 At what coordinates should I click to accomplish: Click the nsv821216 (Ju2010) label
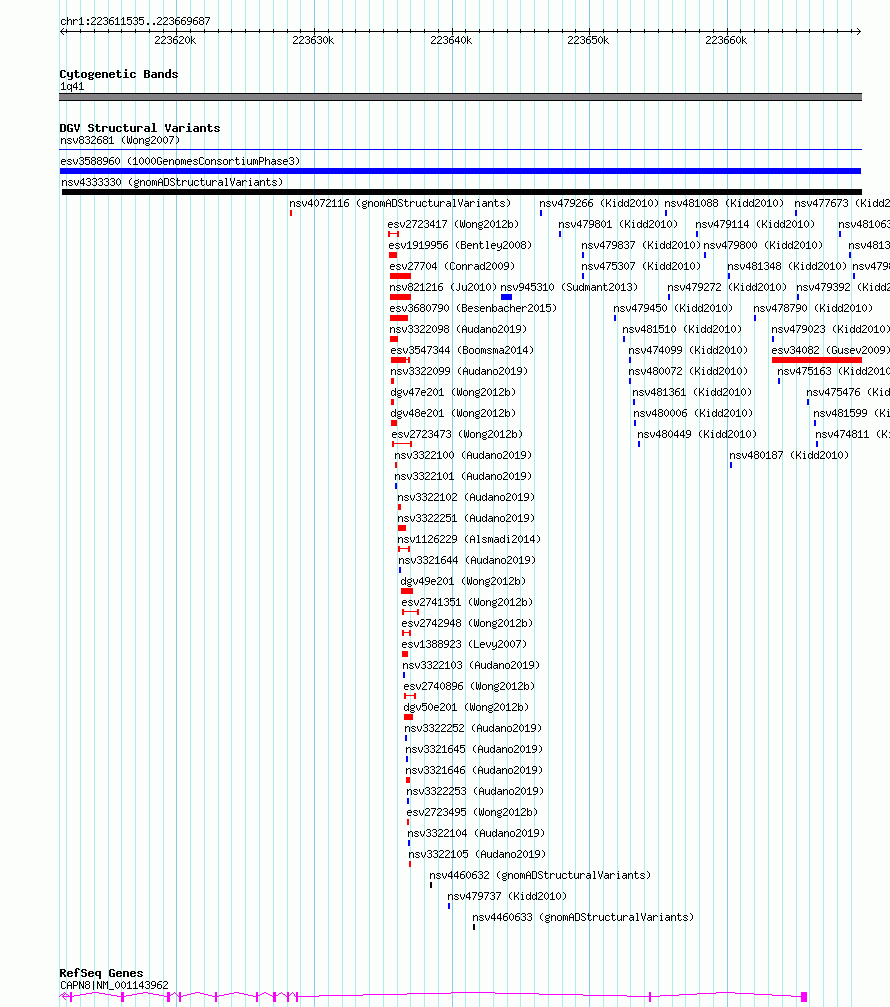pos(443,287)
